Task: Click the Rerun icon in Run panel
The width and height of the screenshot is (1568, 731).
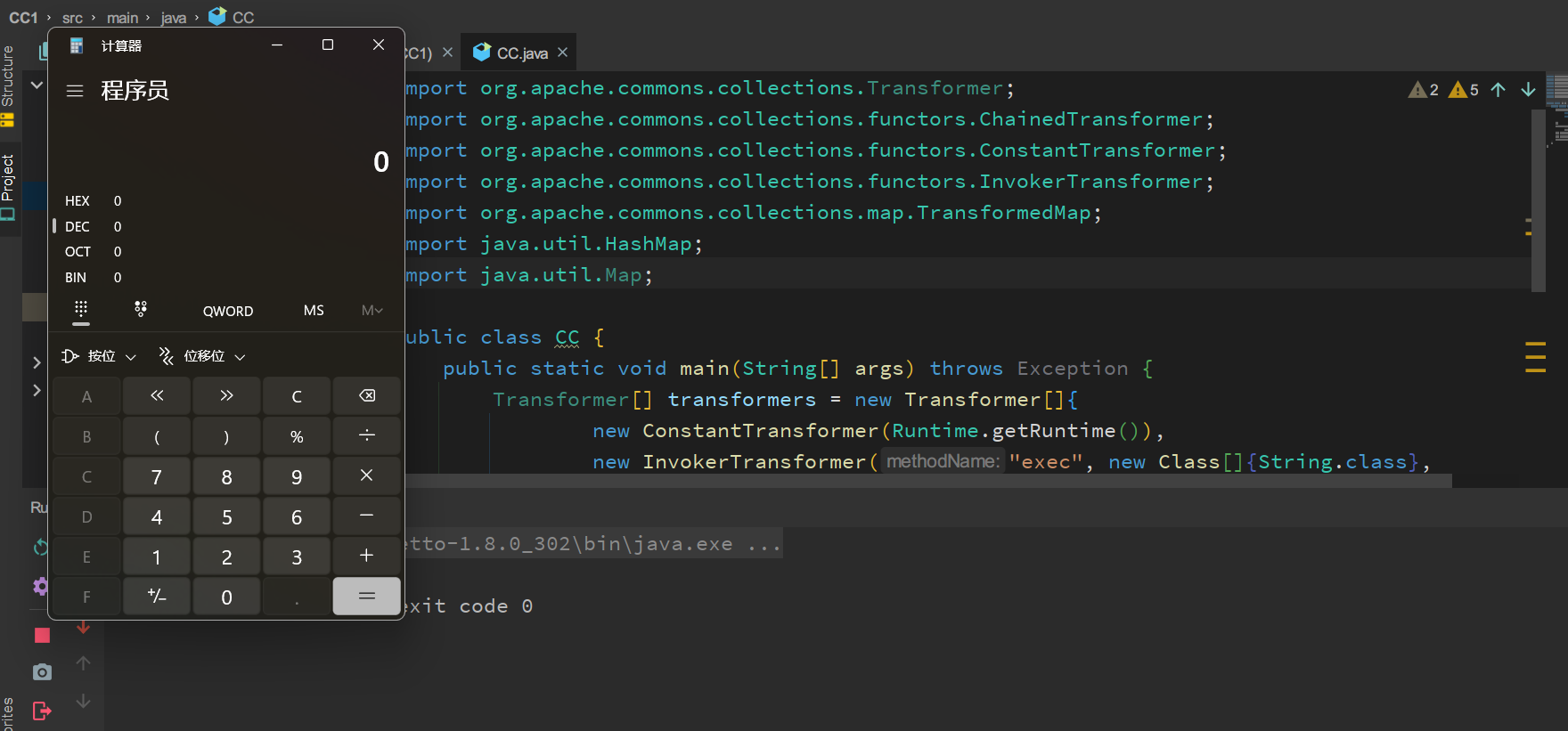Action: (41, 547)
